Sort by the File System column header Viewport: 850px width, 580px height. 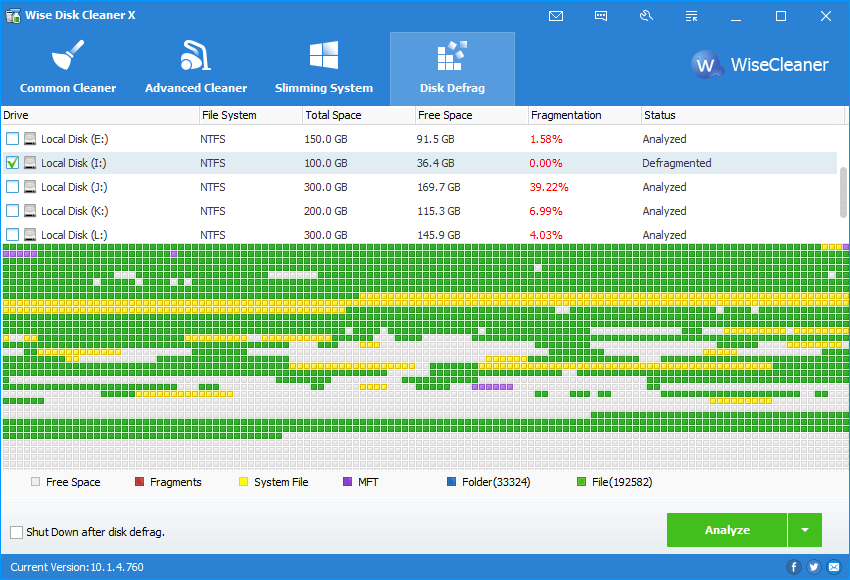(250, 115)
